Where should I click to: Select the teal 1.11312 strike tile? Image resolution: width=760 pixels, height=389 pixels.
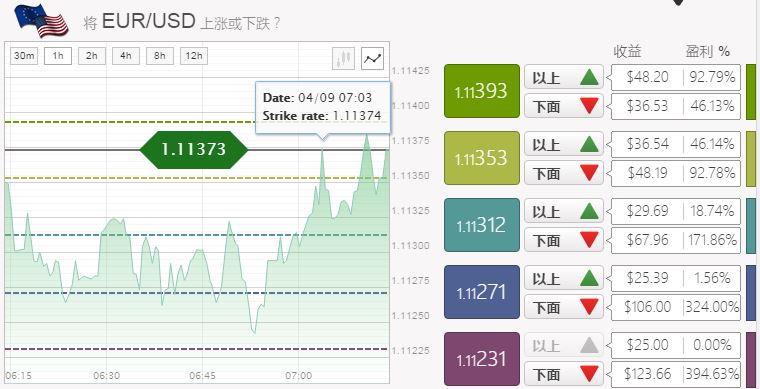pos(482,225)
